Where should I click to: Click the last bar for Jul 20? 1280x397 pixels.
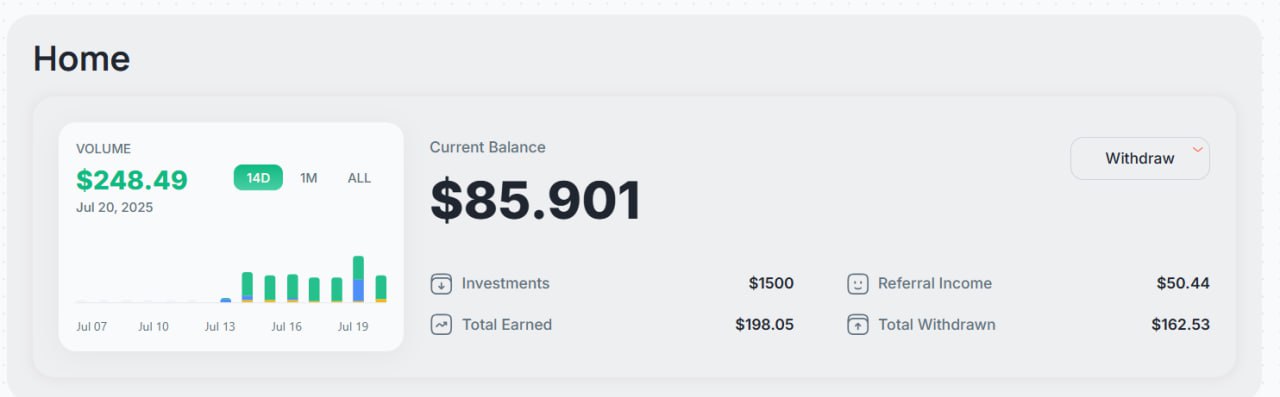coord(381,288)
